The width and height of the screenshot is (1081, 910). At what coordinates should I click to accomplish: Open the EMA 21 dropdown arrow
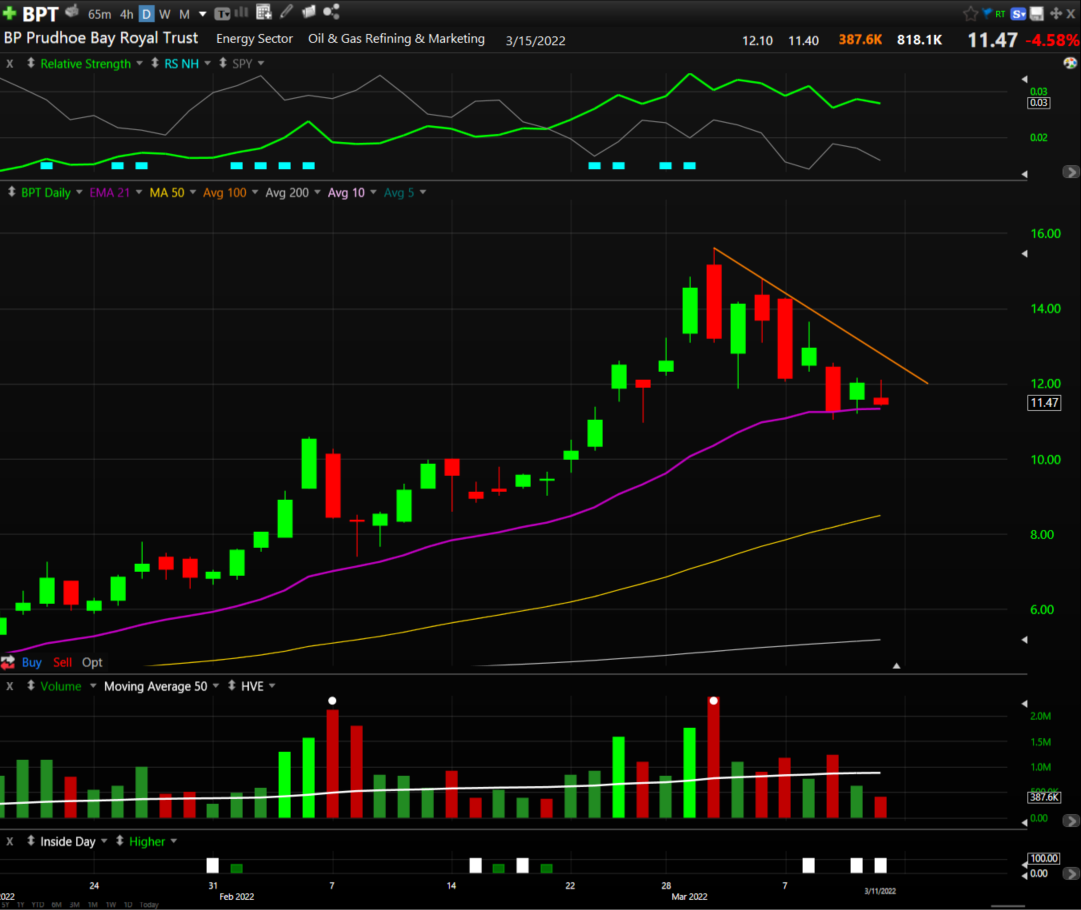pyautogui.click(x=139, y=192)
